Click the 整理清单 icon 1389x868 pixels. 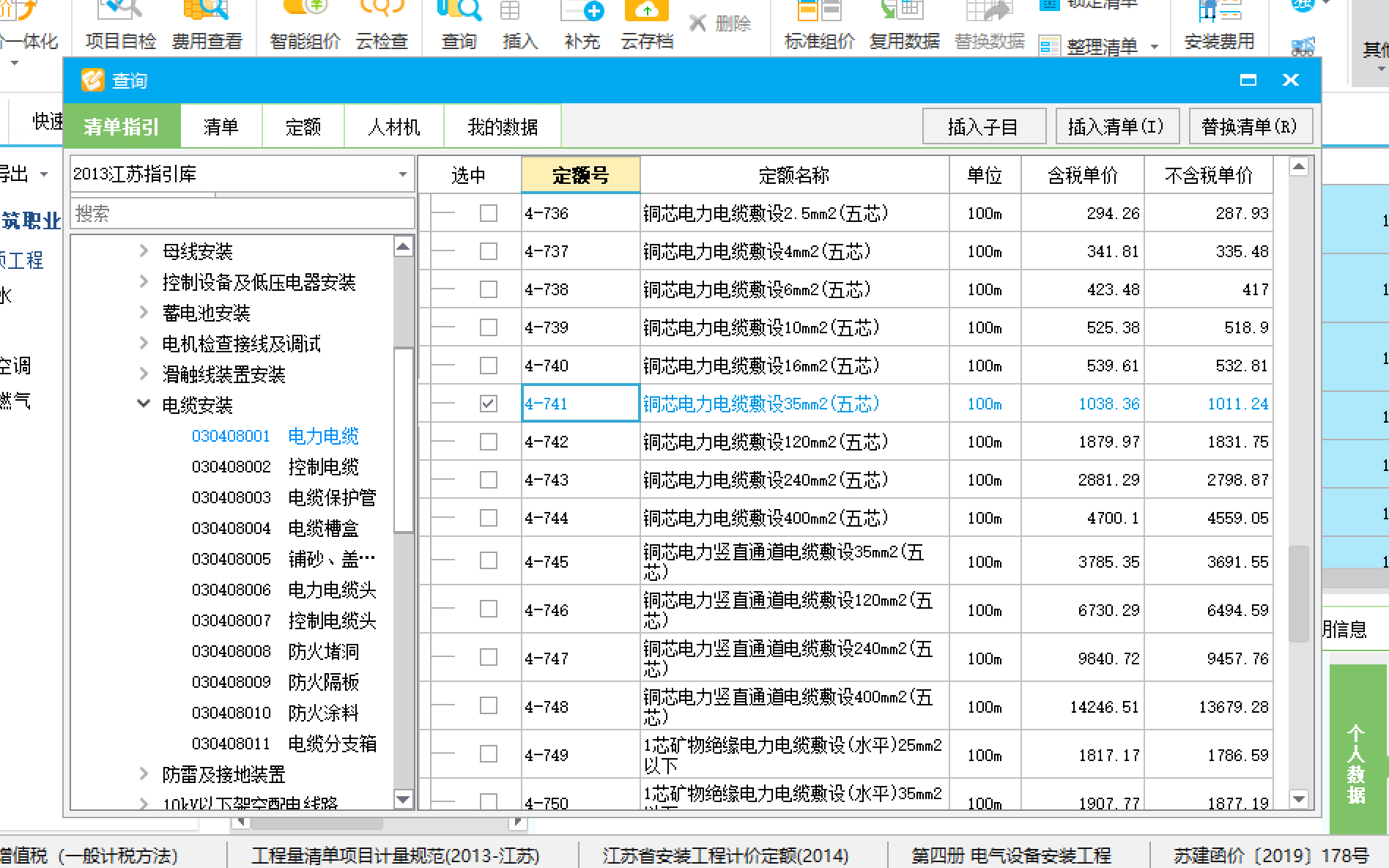[x=1050, y=47]
